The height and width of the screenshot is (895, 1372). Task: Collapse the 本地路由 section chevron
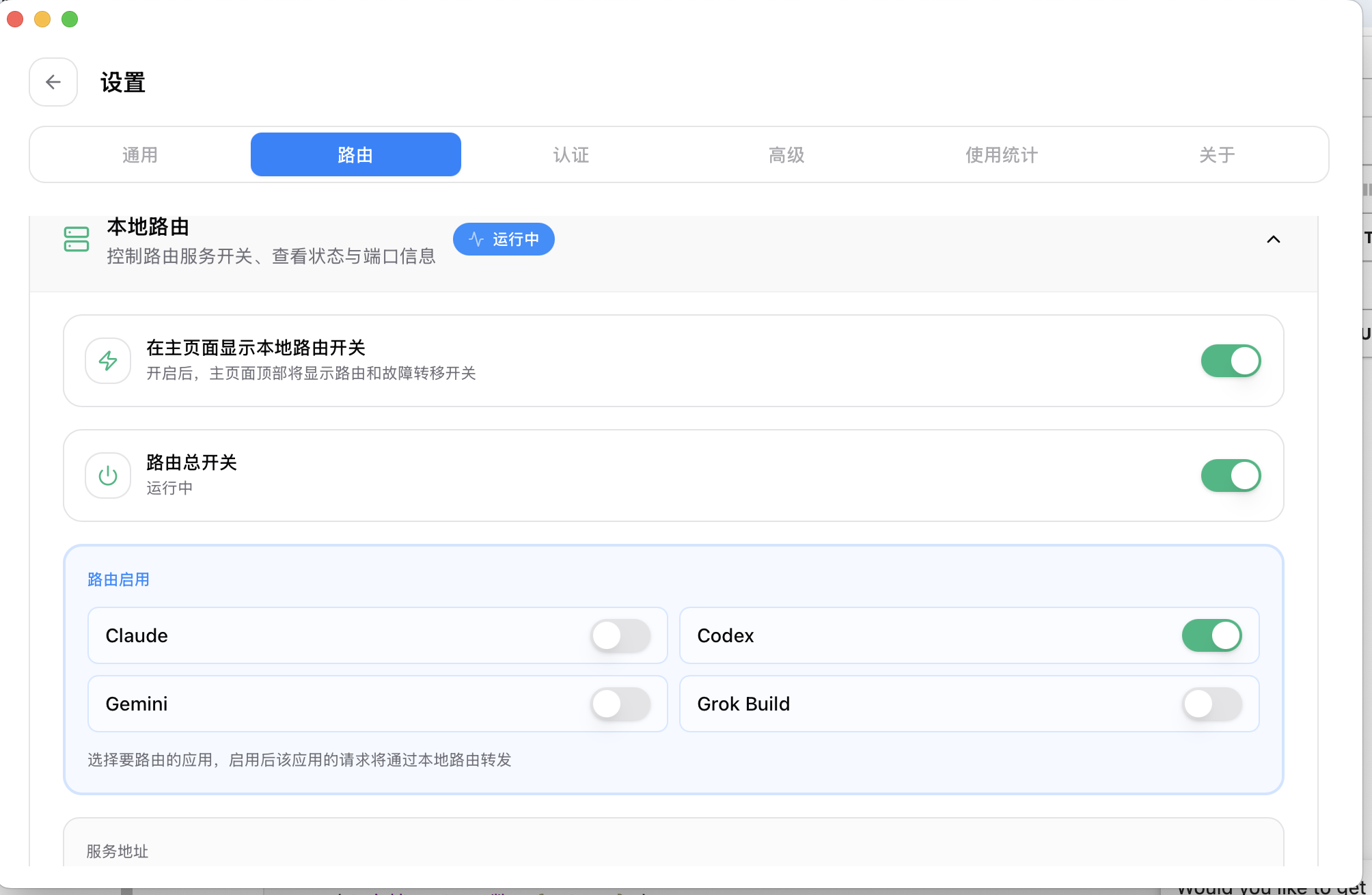coord(1274,239)
